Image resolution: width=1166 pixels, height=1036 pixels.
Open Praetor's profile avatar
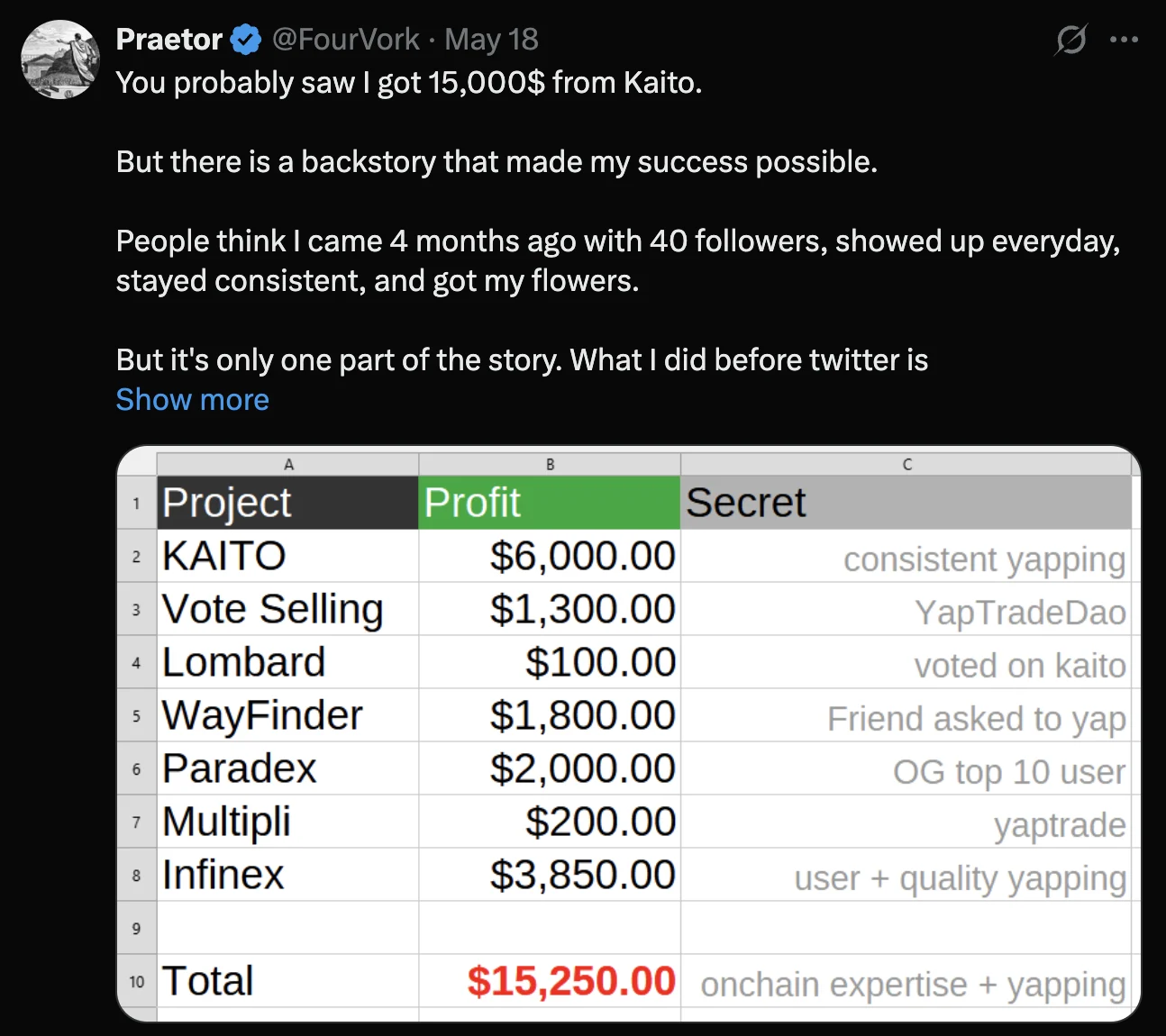click(x=60, y=59)
